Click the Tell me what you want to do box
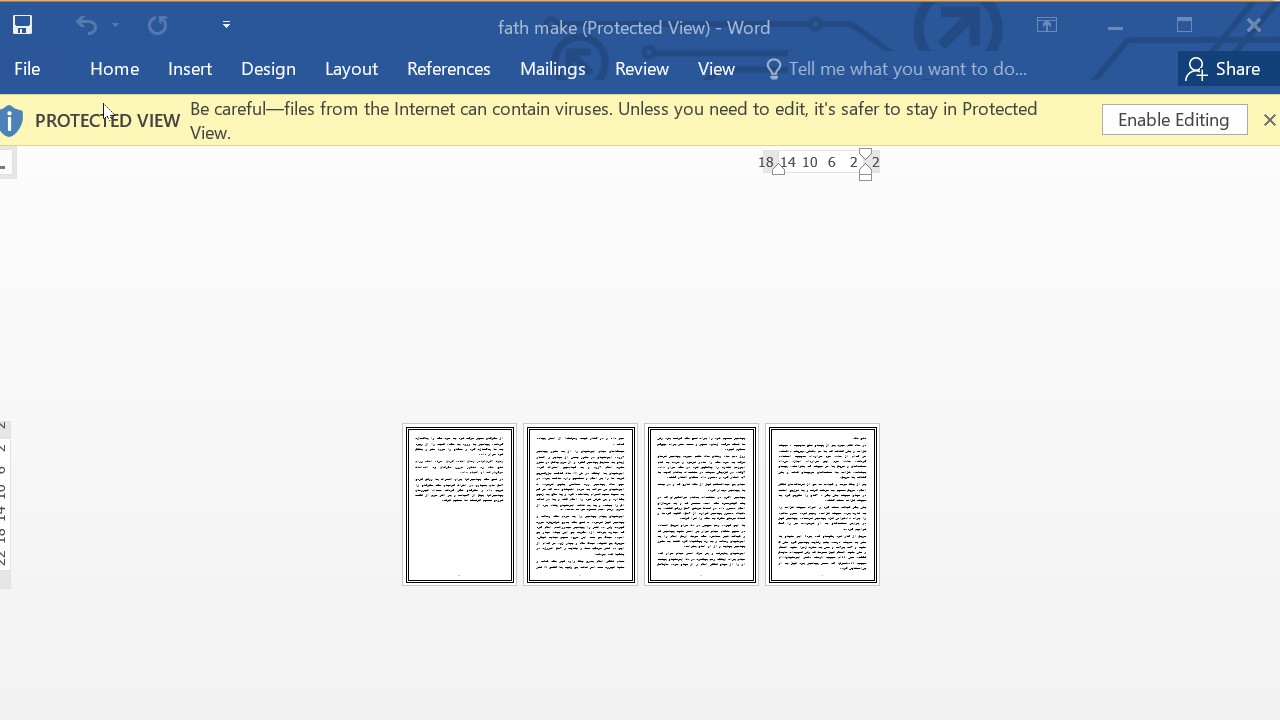The width and height of the screenshot is (1280, 720). point(907,69)
